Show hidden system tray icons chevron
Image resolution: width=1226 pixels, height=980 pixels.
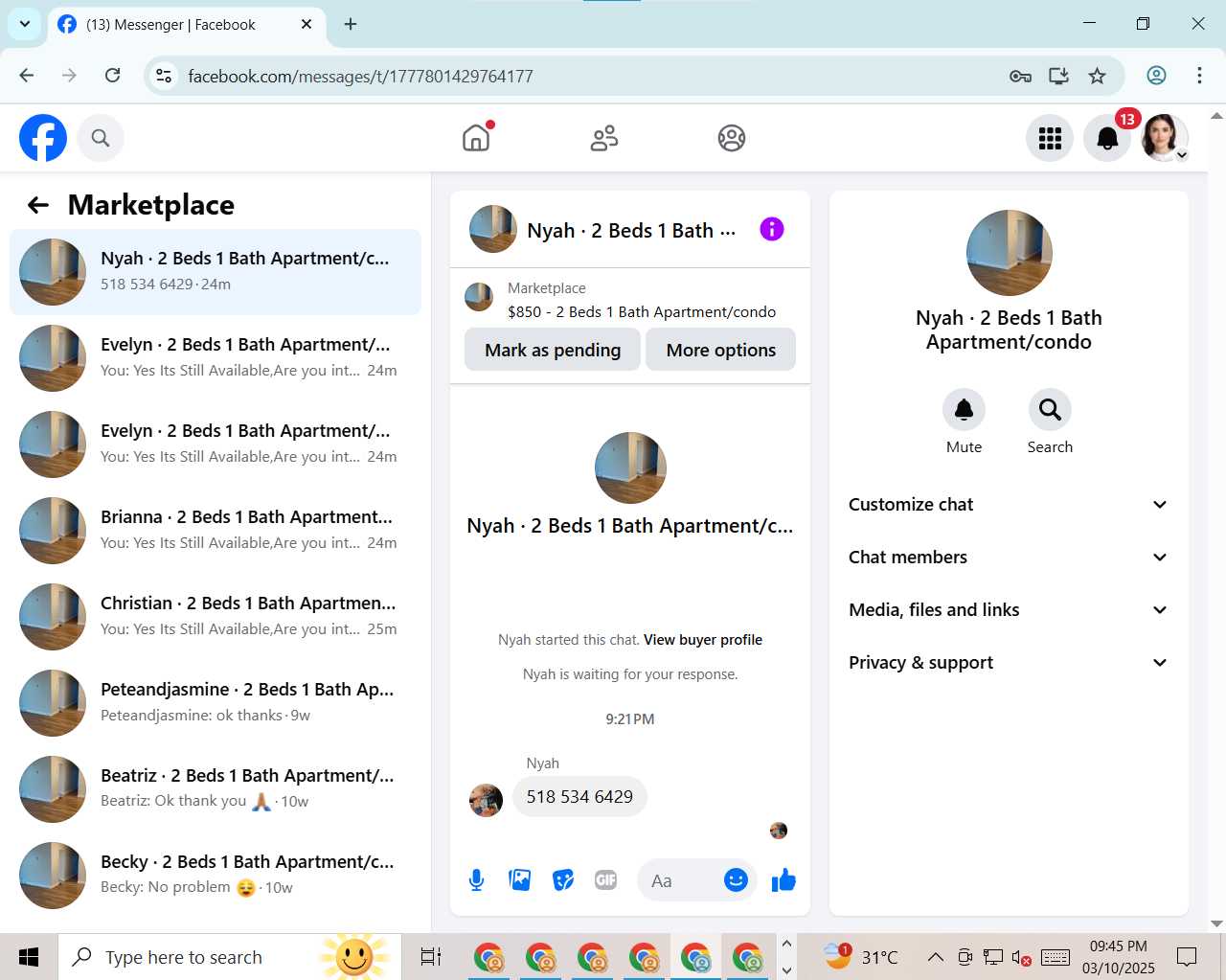coord(936,957)
